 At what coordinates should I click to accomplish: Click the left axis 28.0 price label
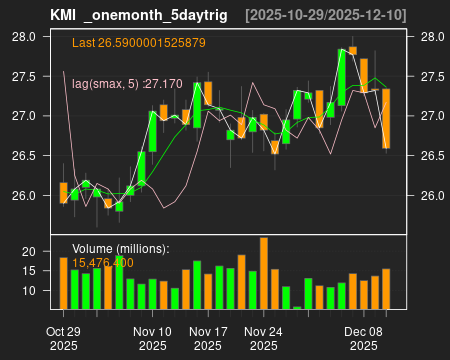tap(24, 37)
